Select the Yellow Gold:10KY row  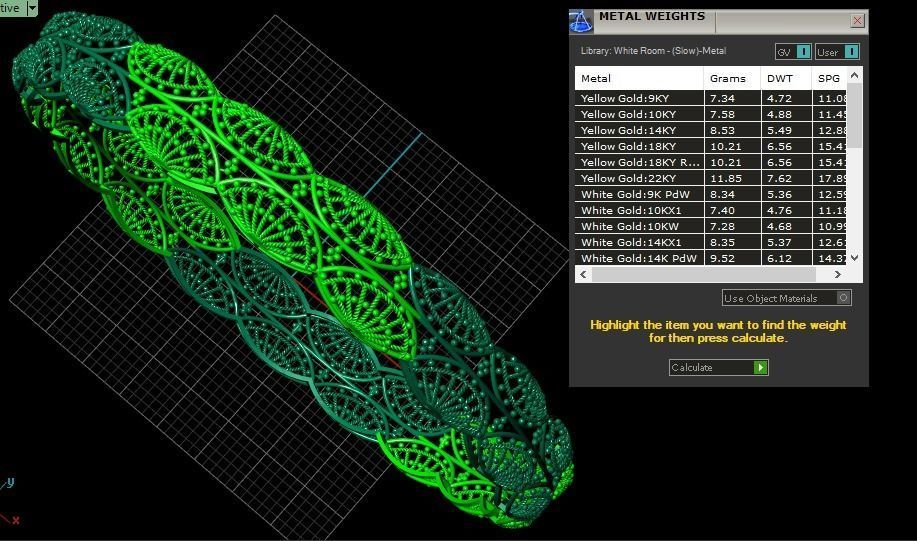click(x=711, y=114)
